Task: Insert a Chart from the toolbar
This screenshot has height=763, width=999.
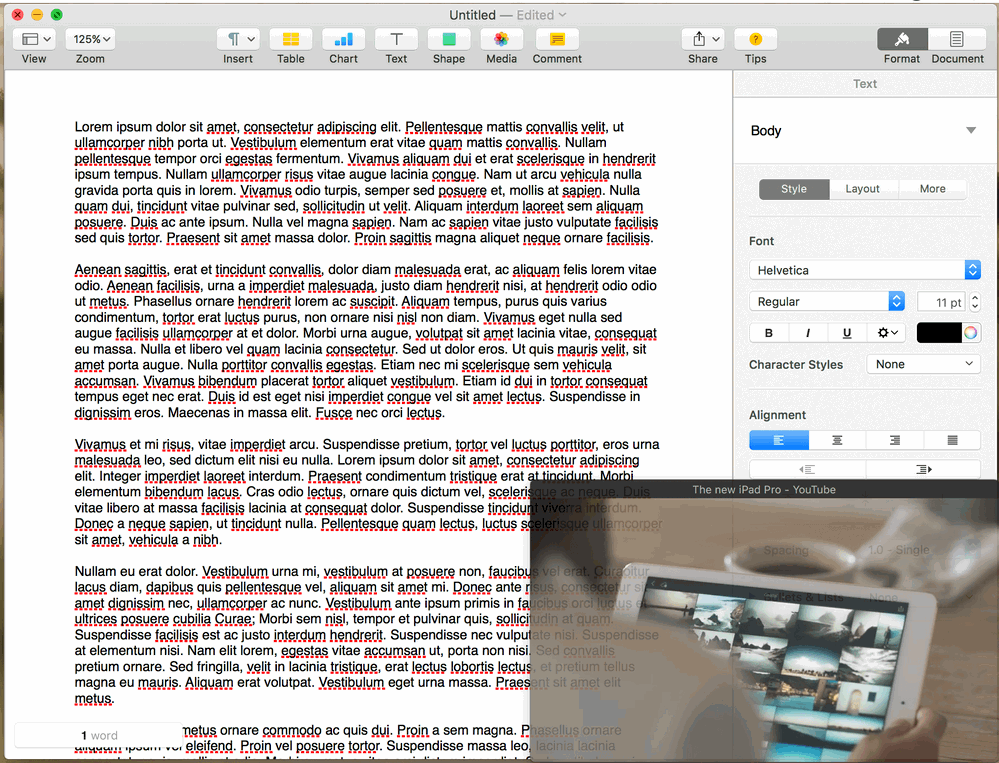Action: tap(343, 39)
